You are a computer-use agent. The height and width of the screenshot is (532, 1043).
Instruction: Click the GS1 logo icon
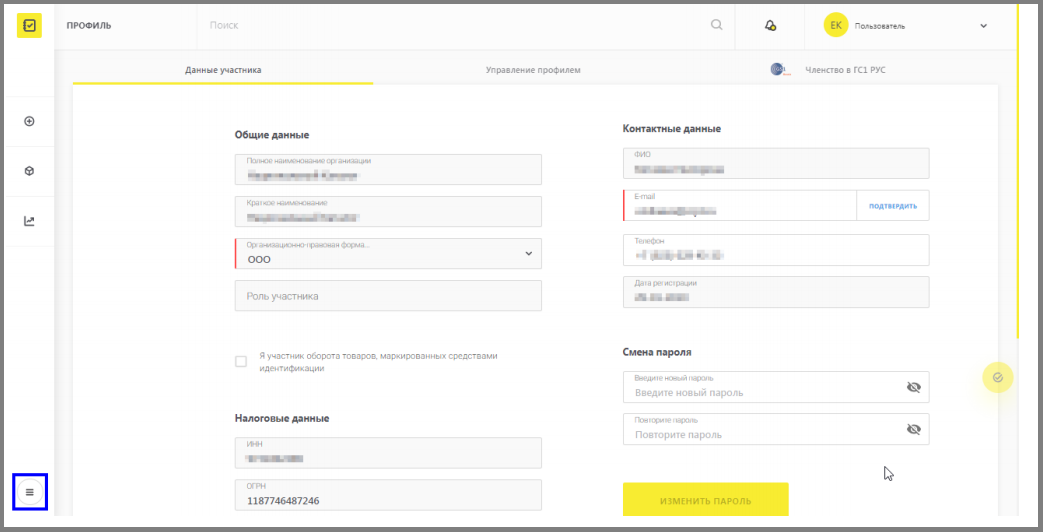pos(780,70)
